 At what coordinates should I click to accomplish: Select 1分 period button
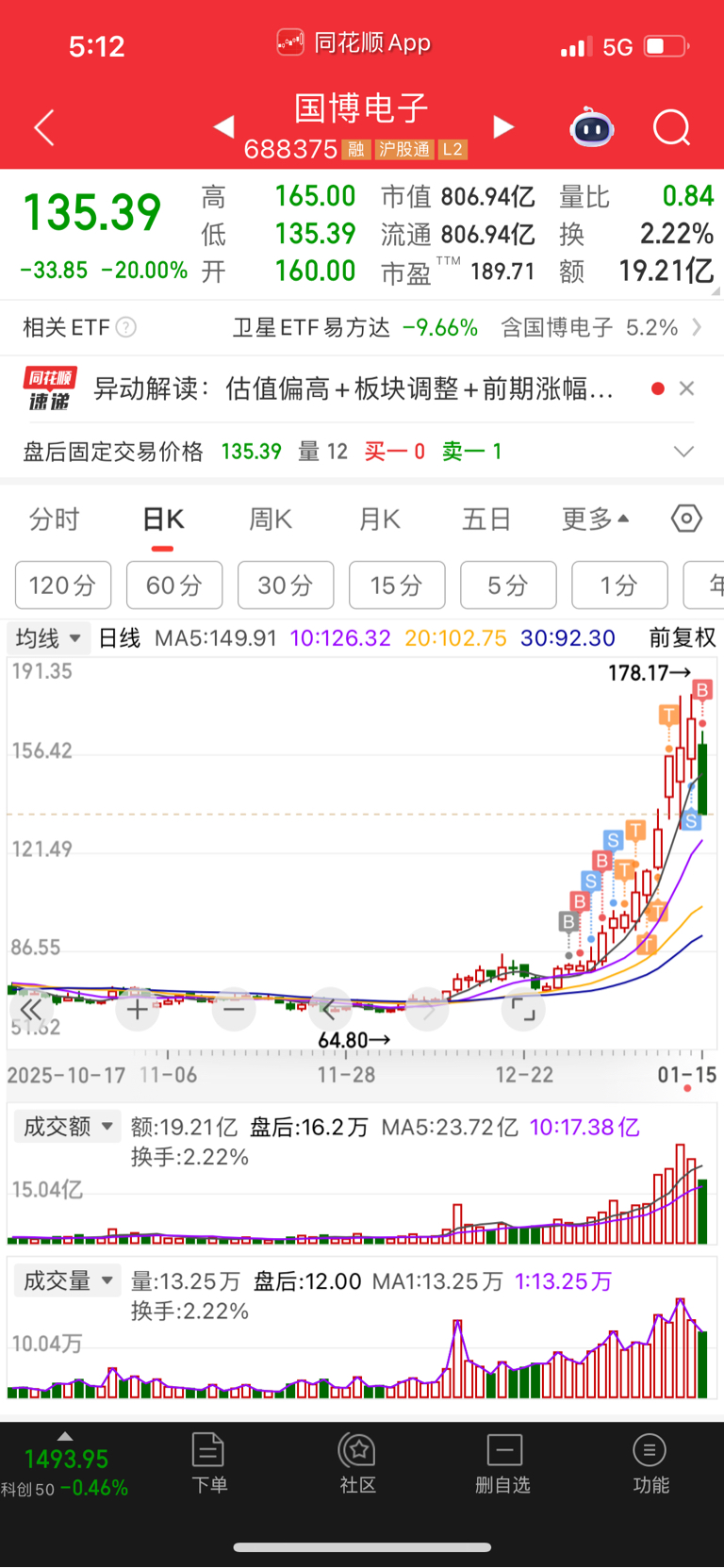pyautogui.click(x=619, y=586)
